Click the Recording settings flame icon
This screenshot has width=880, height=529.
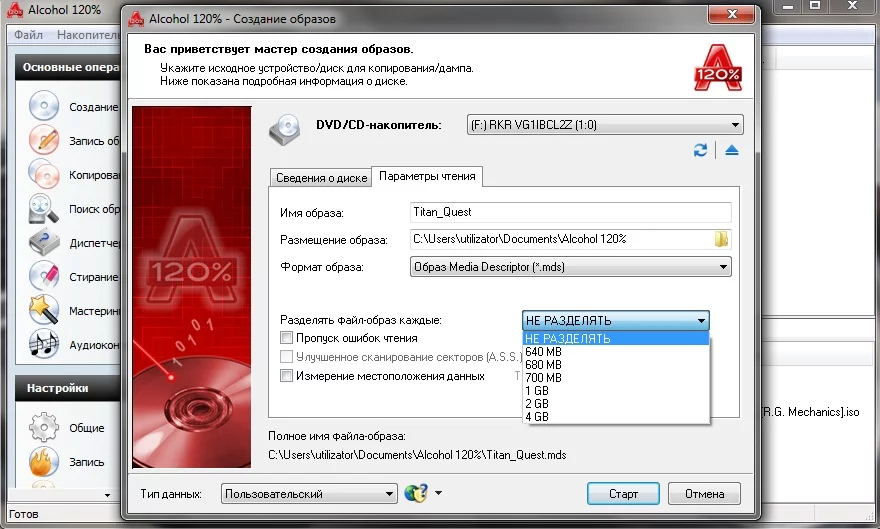coord(44,462)
